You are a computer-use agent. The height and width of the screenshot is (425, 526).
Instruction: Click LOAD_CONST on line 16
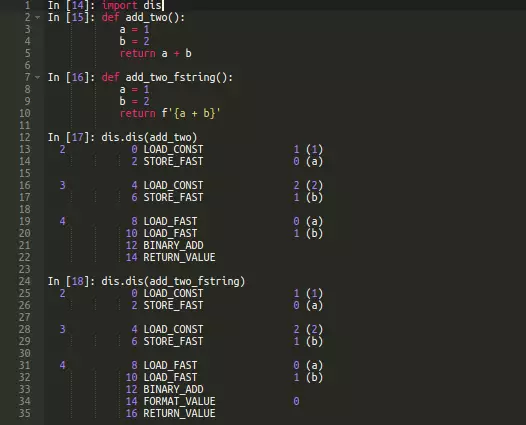[173, 185]
